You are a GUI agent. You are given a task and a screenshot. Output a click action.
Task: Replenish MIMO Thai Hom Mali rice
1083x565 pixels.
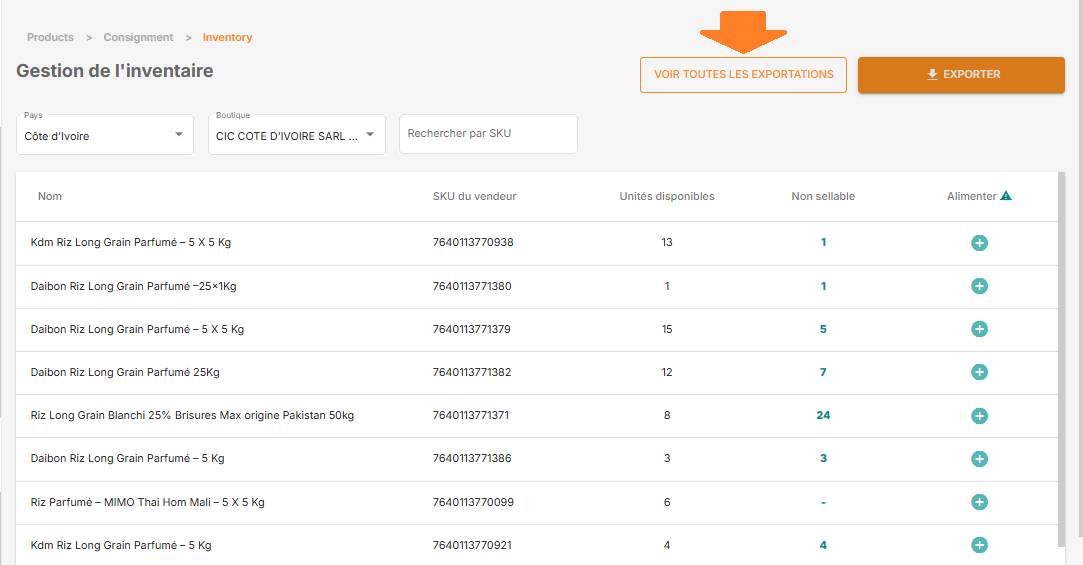[979, 502]
